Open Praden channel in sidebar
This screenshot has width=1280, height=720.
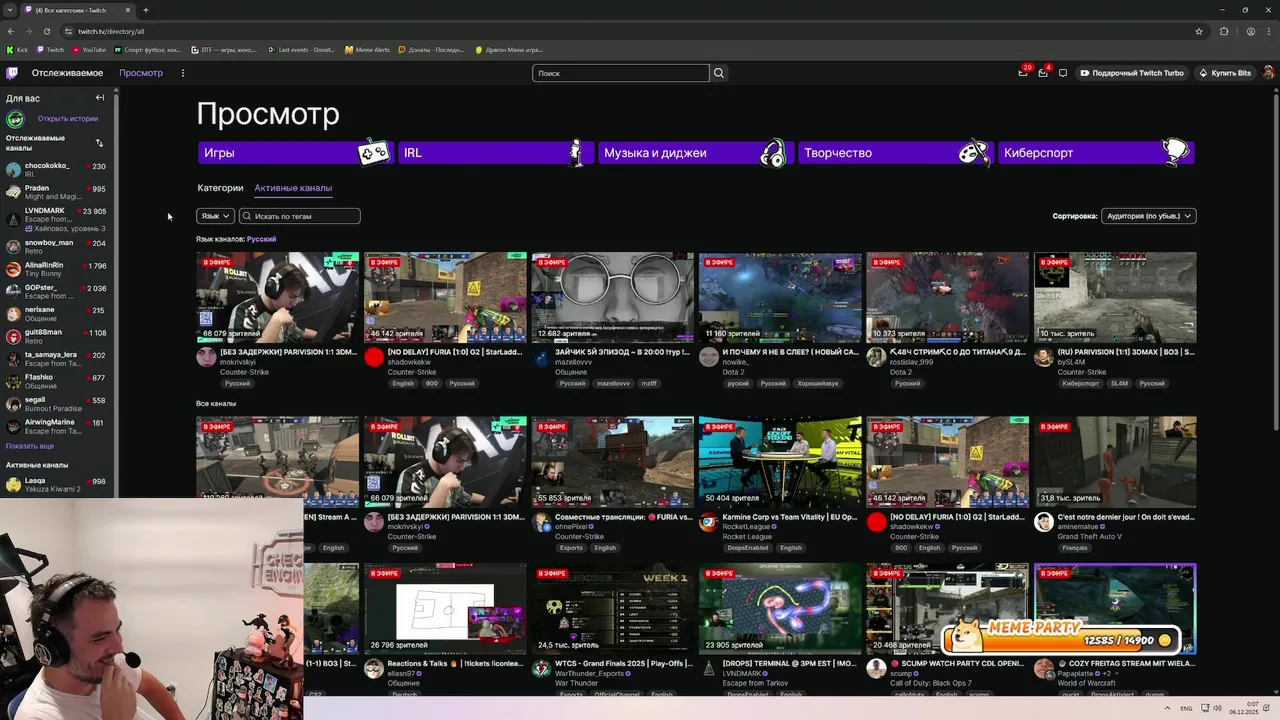click(x=58, y=192)
